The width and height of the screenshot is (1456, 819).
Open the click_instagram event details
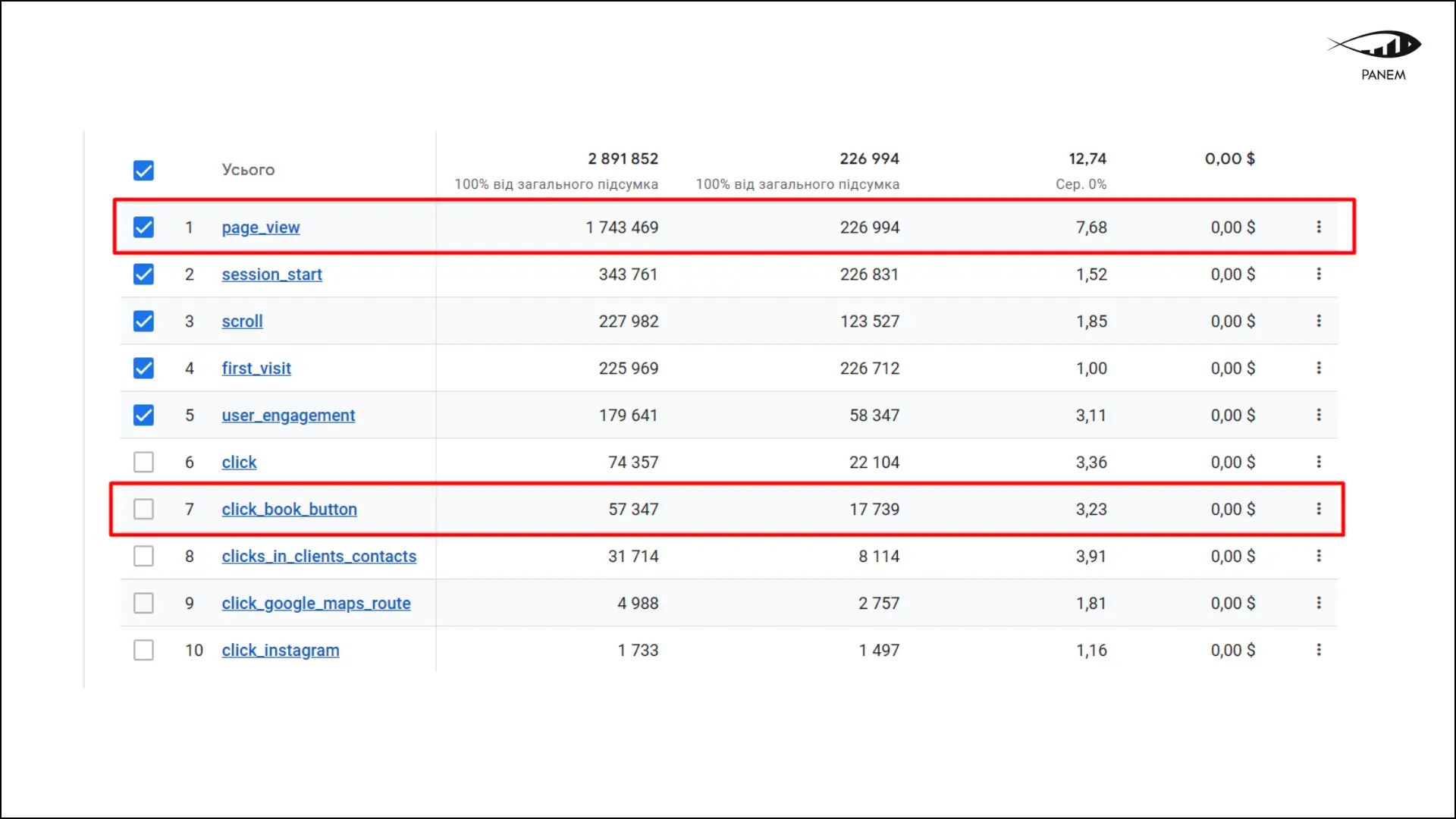(x=281, y=650)
